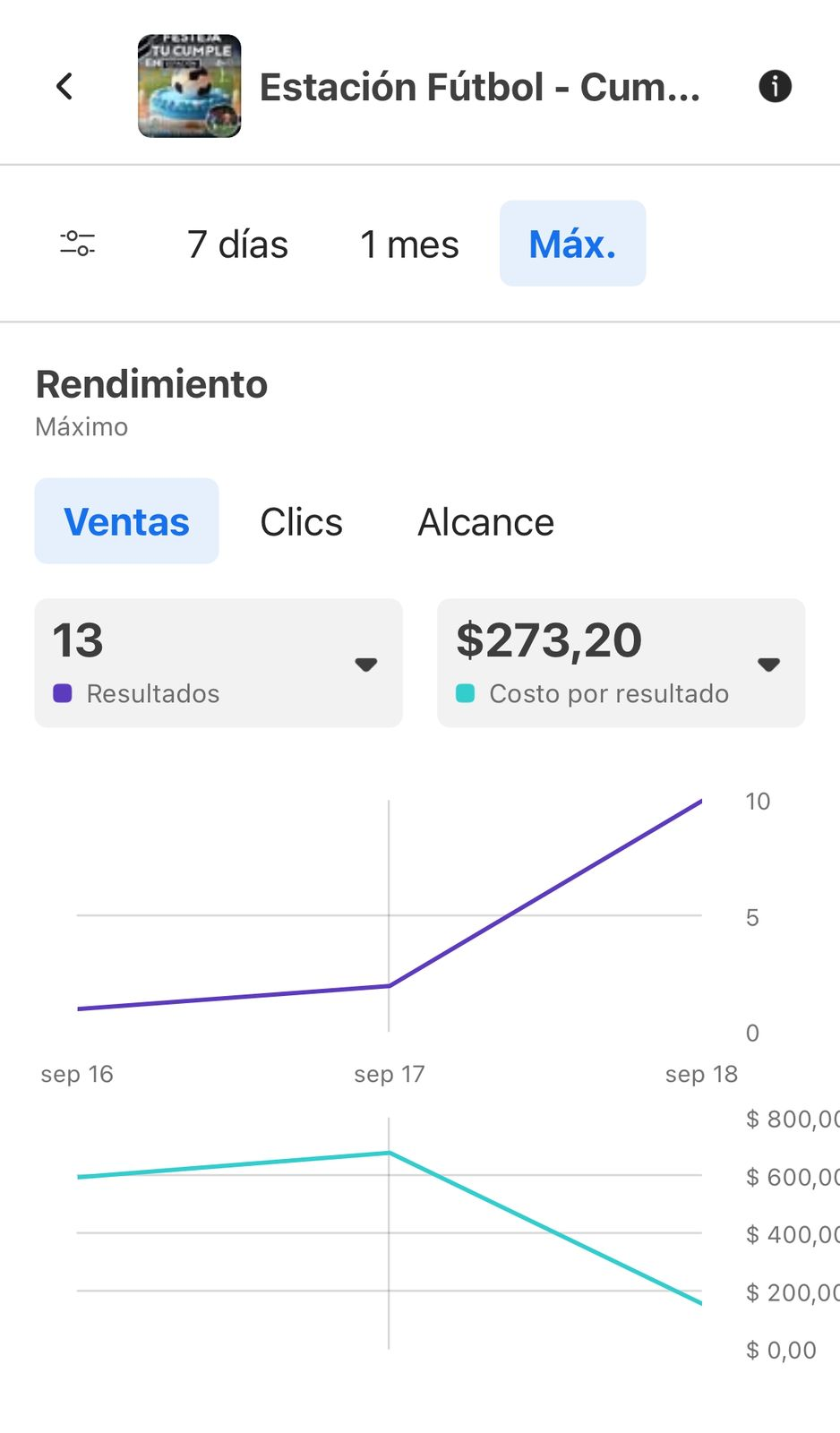The width and height of the screenshot is (840, 1433).
Task: Switch to the Ventas tab
Action: (x=126, y=521)
